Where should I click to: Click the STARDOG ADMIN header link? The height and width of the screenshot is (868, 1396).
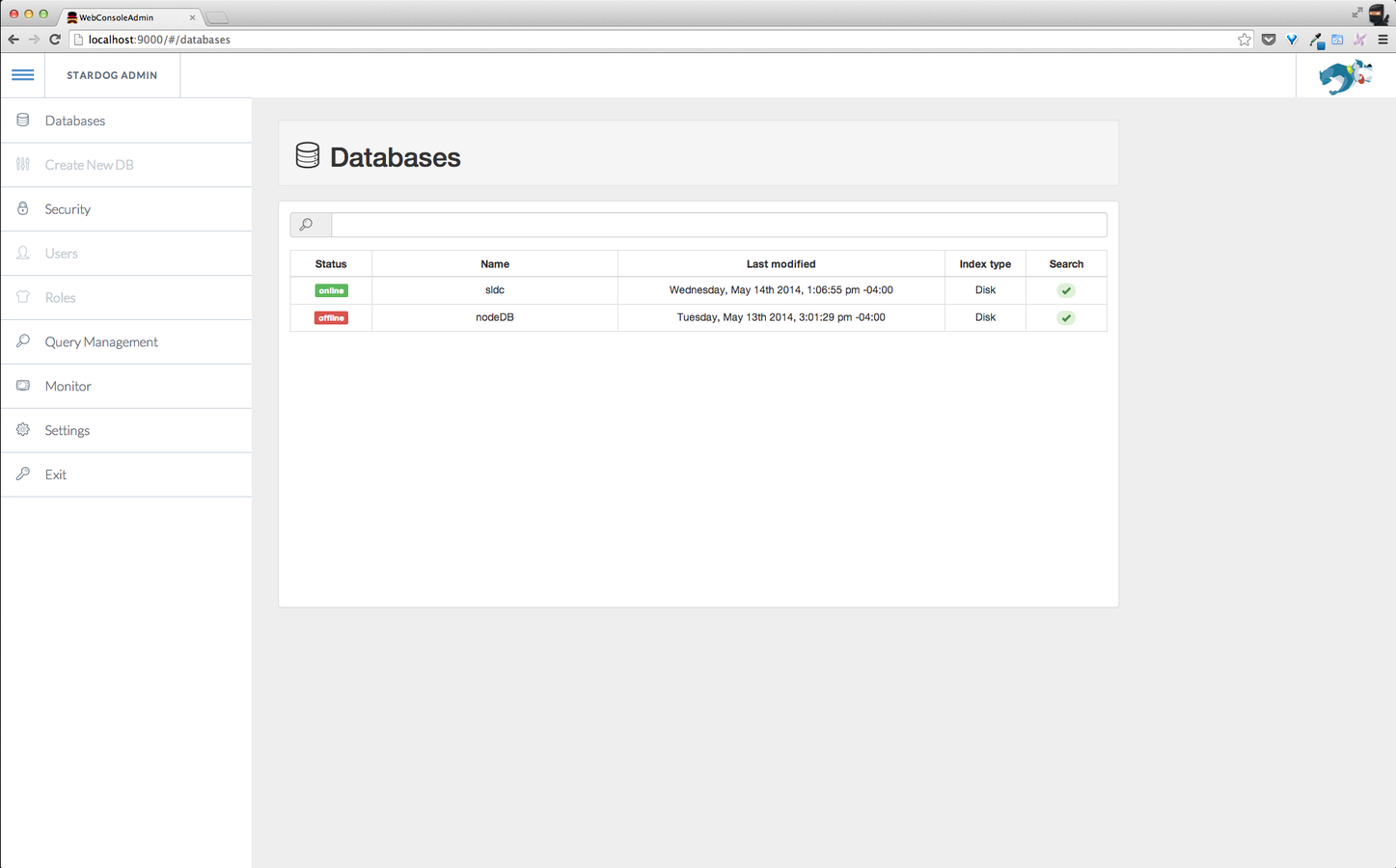click(112, 75)
